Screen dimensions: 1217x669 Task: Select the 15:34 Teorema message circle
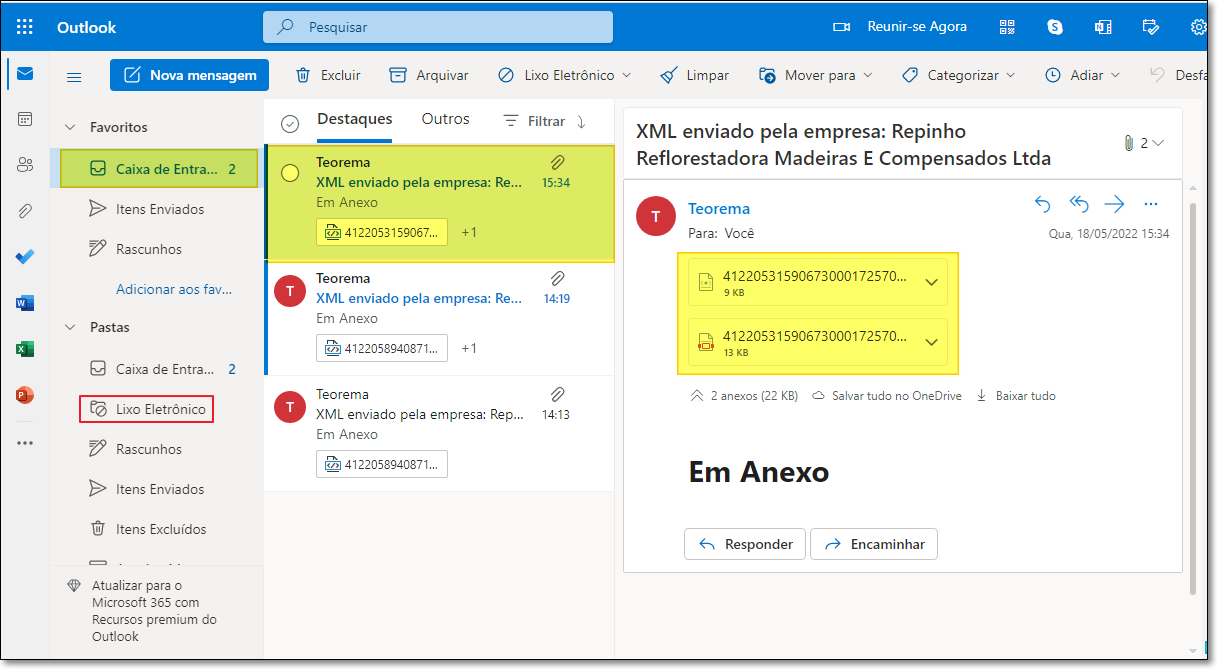pos(290,173)
